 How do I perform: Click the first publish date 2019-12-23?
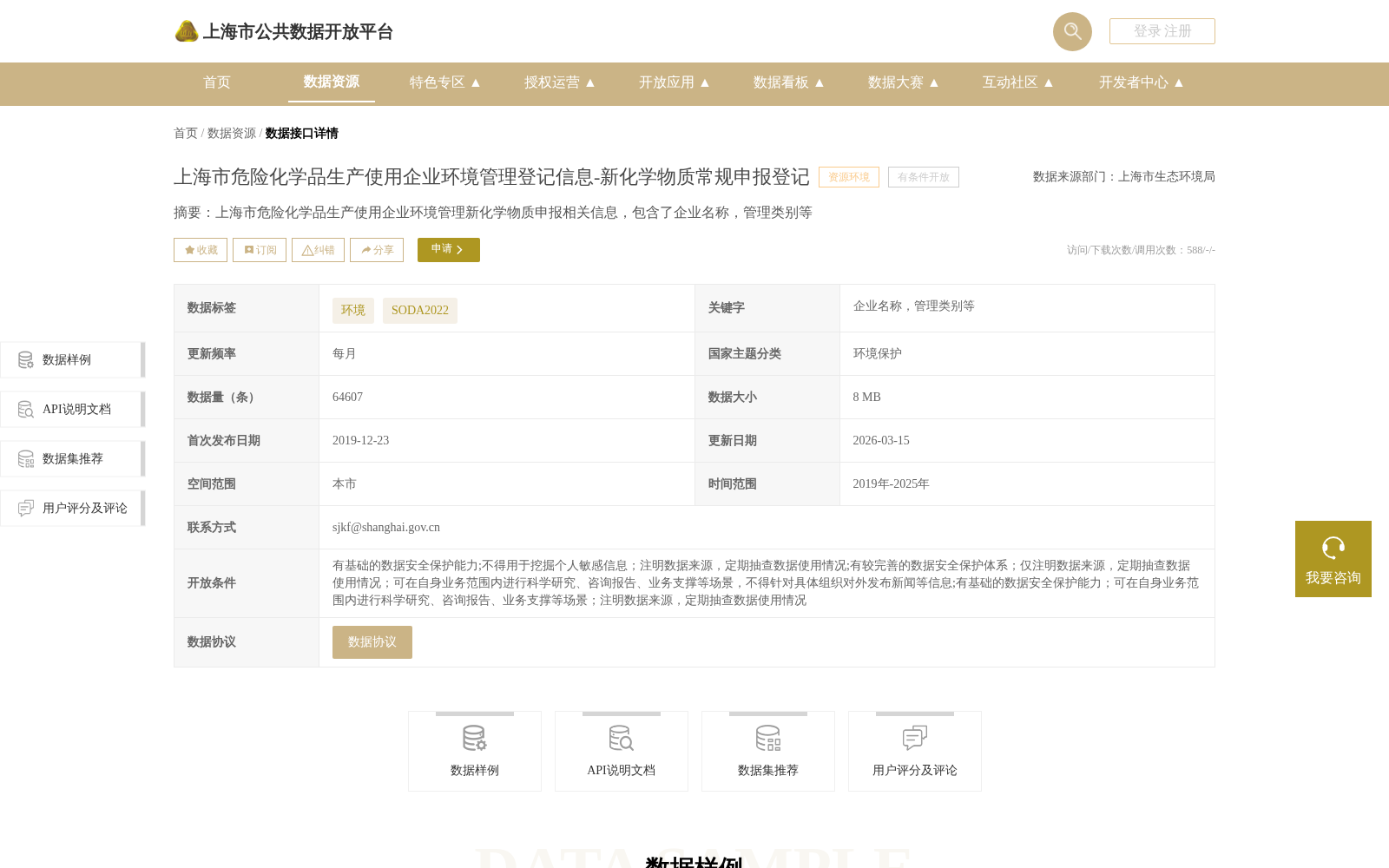coord(360,441)
